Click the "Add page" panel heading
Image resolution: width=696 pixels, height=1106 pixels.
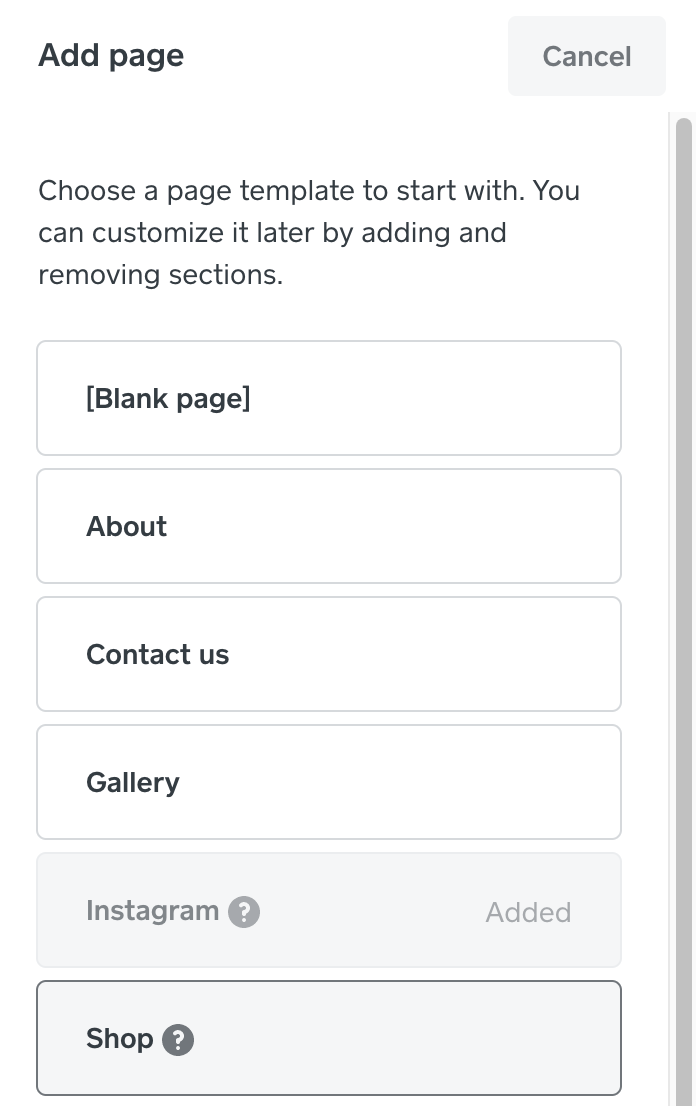point(111,55)
